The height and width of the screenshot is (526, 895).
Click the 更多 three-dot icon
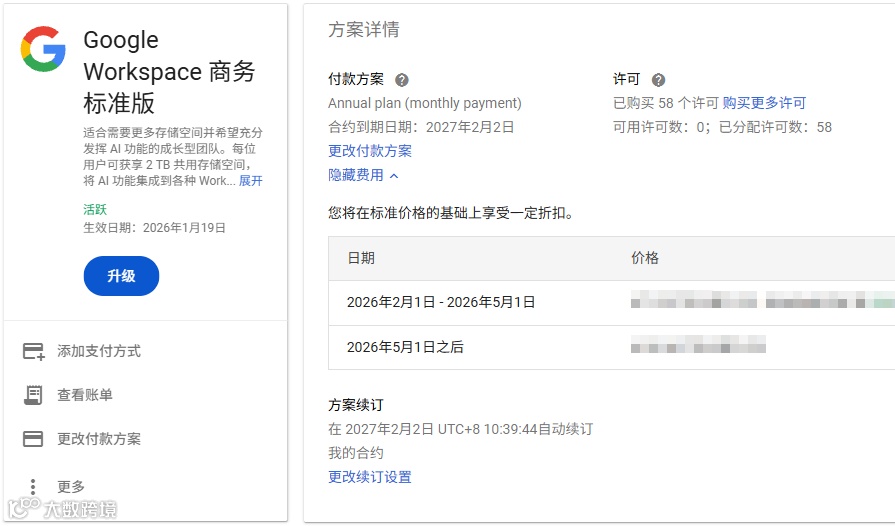(x=33, y=487)
